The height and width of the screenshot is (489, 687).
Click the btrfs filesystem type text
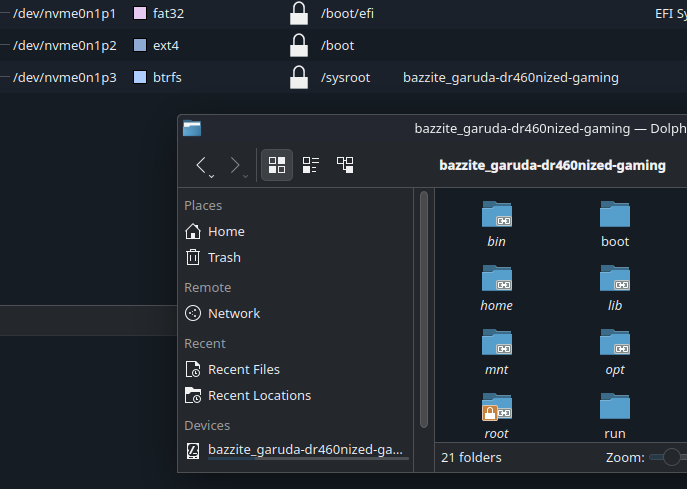(x=167, y=78)
